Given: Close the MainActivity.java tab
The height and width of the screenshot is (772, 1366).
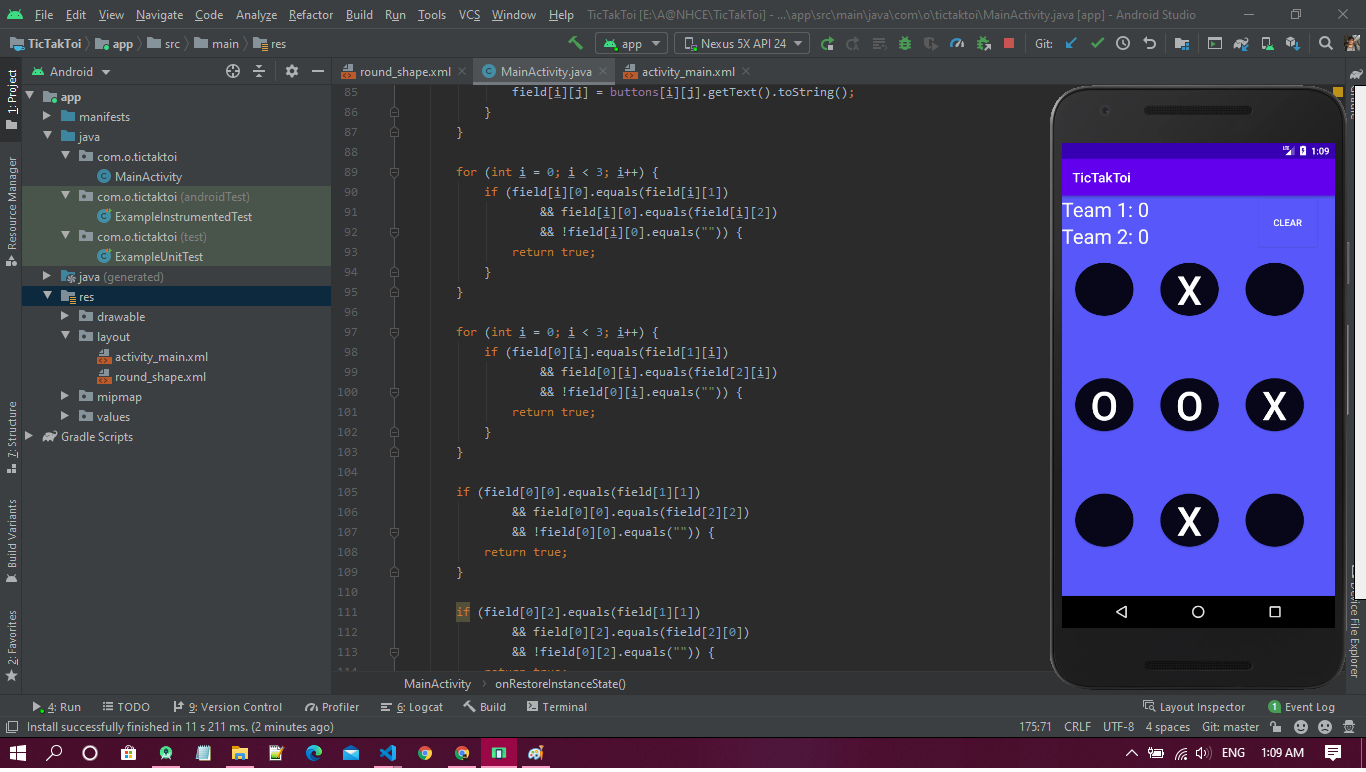Looking at the screenshot, I should coord(603,72).
